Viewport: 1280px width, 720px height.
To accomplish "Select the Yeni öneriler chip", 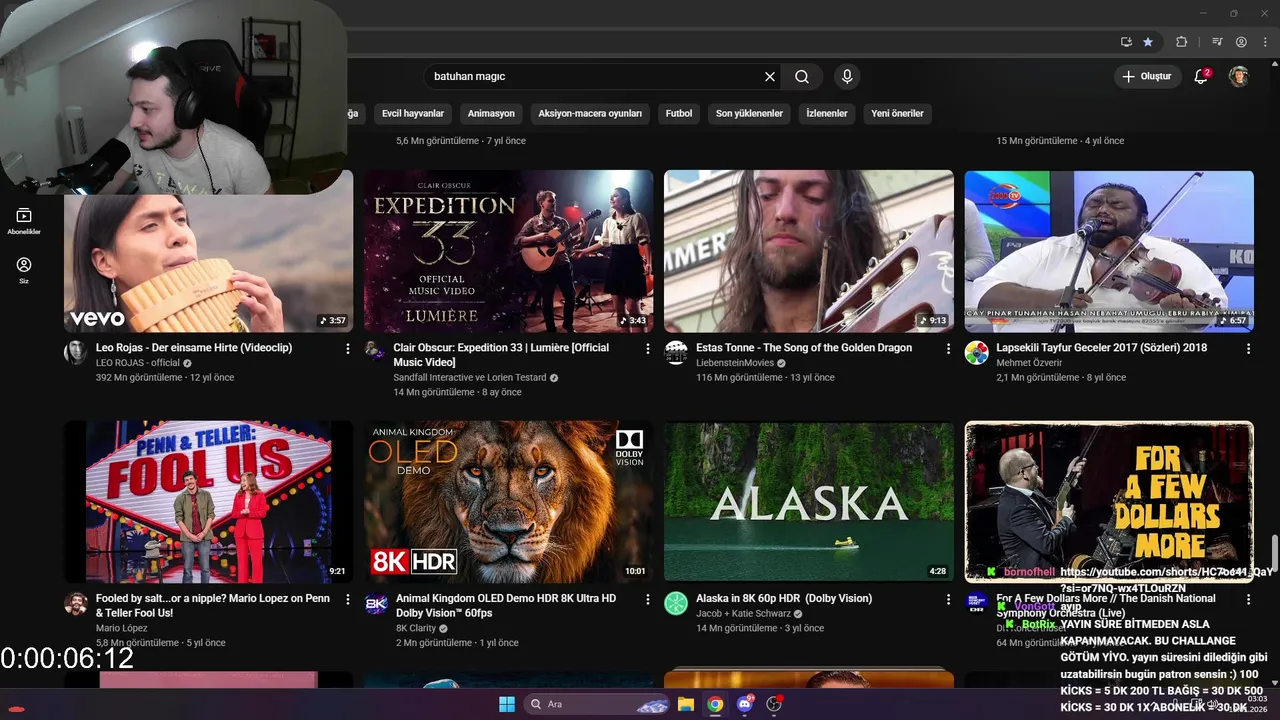I will tap(897, 113).
